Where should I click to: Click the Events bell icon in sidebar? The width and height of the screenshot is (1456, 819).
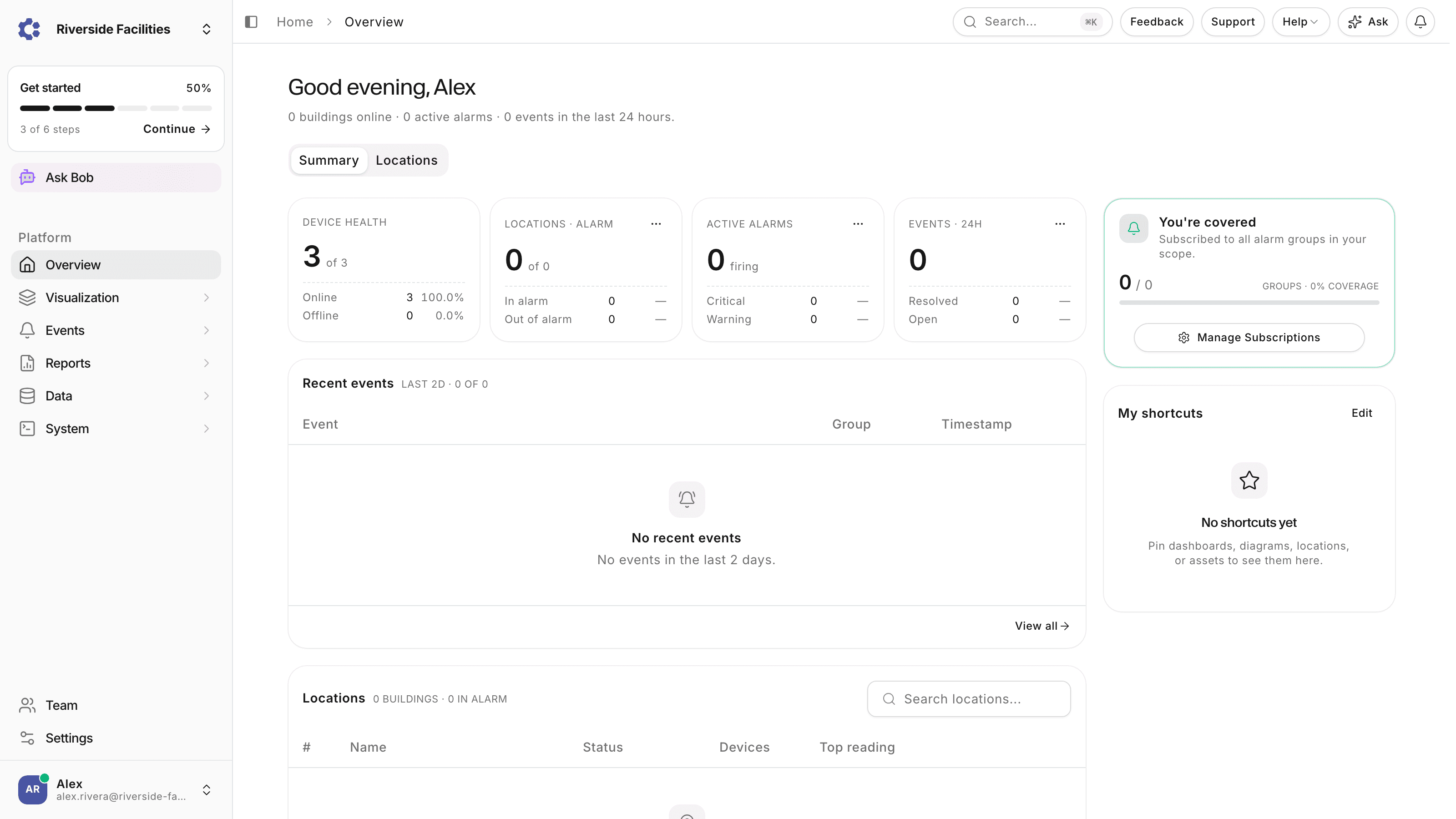click(27, 330)
